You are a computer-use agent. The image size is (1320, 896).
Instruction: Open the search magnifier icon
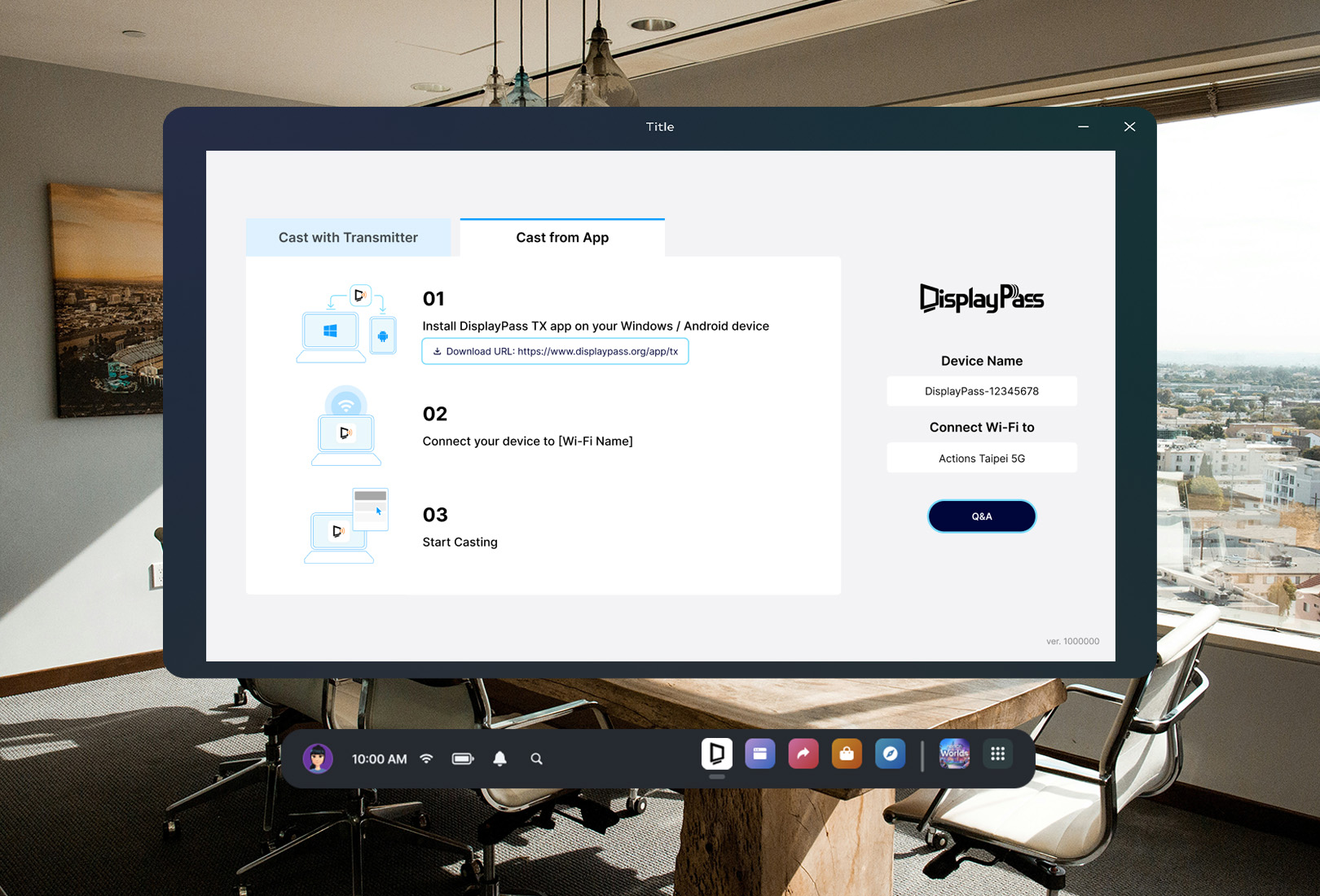536,758
